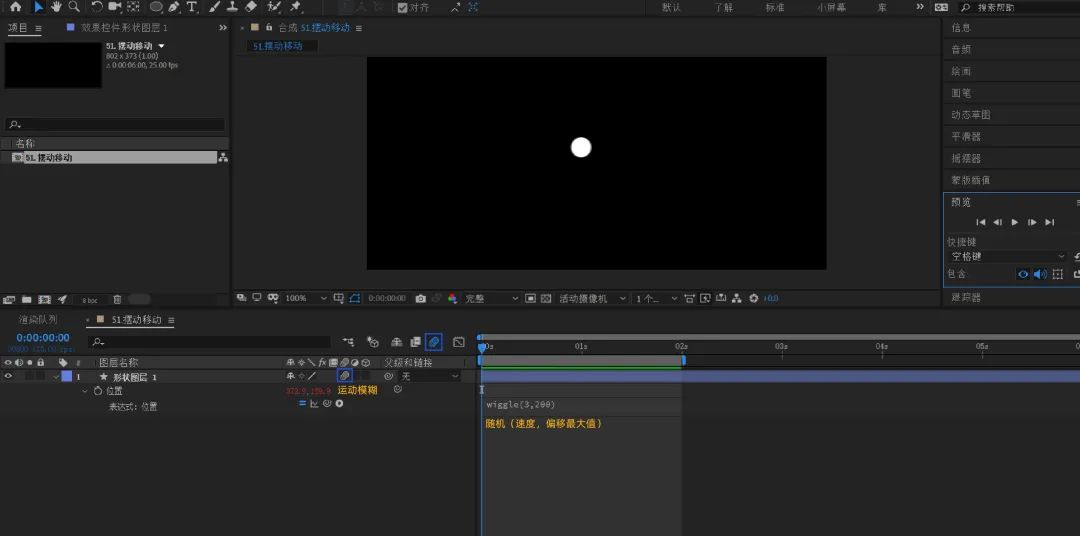
Task: Select the Hand tool
Action: pos(56,7)
